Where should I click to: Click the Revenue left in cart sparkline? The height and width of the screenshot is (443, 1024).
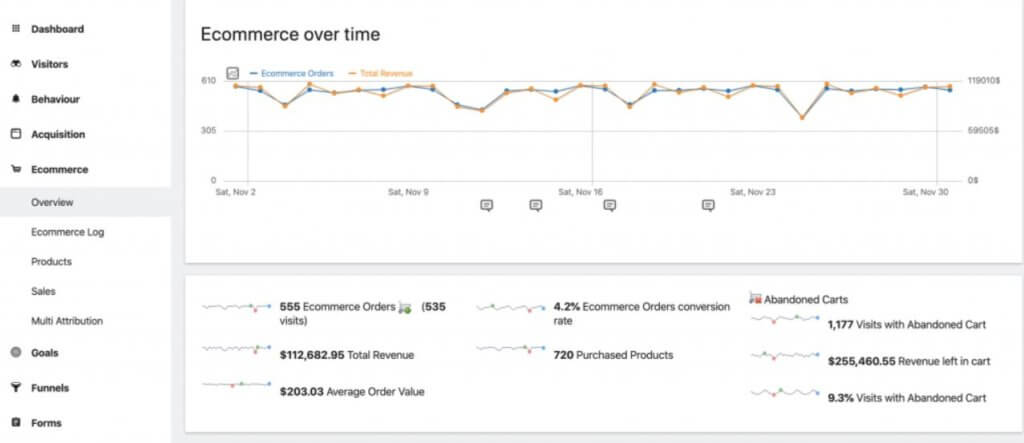[785, 355]
